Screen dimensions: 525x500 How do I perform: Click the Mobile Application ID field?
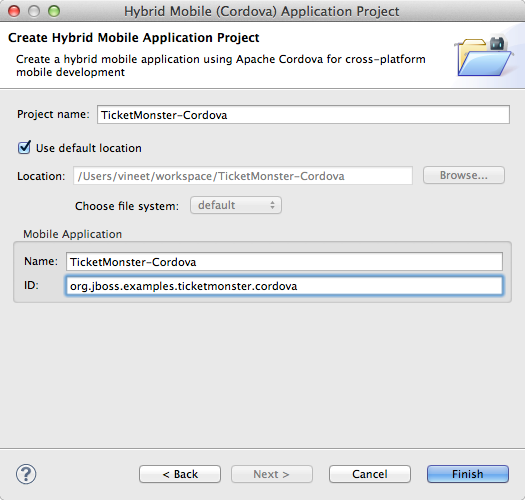[284, 286]
